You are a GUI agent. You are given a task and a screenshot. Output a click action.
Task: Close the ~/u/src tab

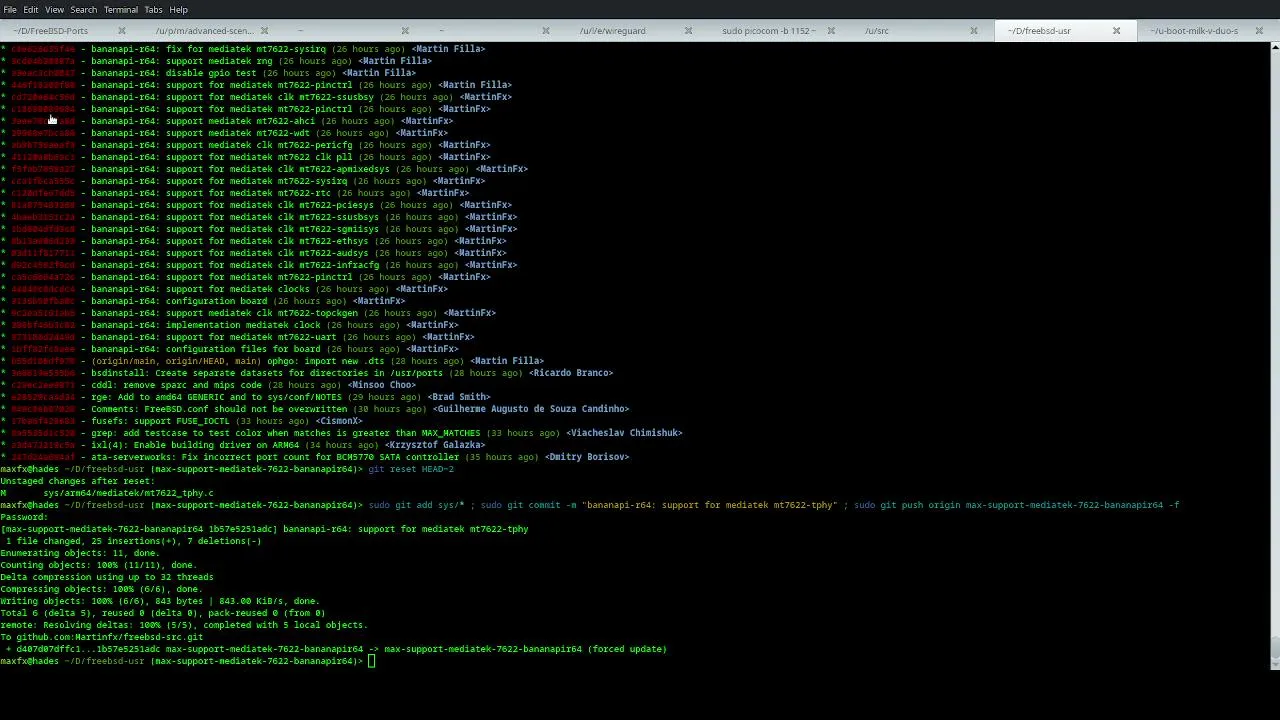coord(973,31)
